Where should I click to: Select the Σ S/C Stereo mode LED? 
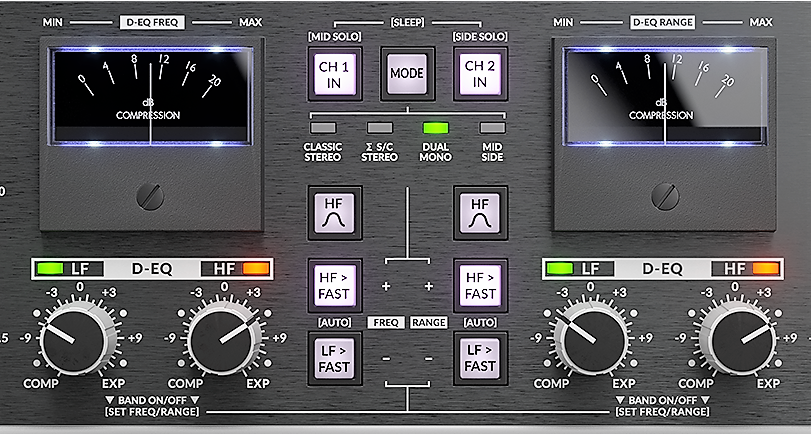(x=380, y=127)
